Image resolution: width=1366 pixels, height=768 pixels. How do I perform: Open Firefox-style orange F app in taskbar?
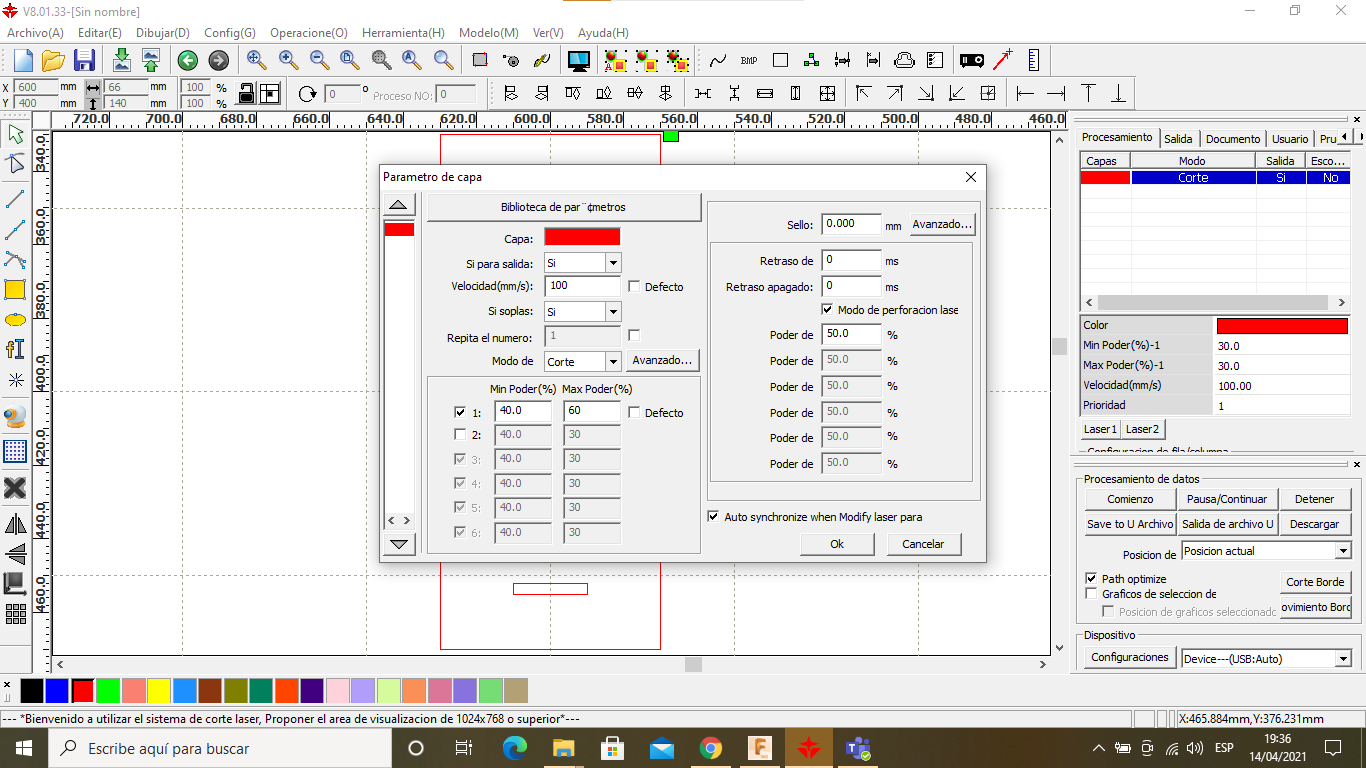pyautogui.click(x=761, y=748)
